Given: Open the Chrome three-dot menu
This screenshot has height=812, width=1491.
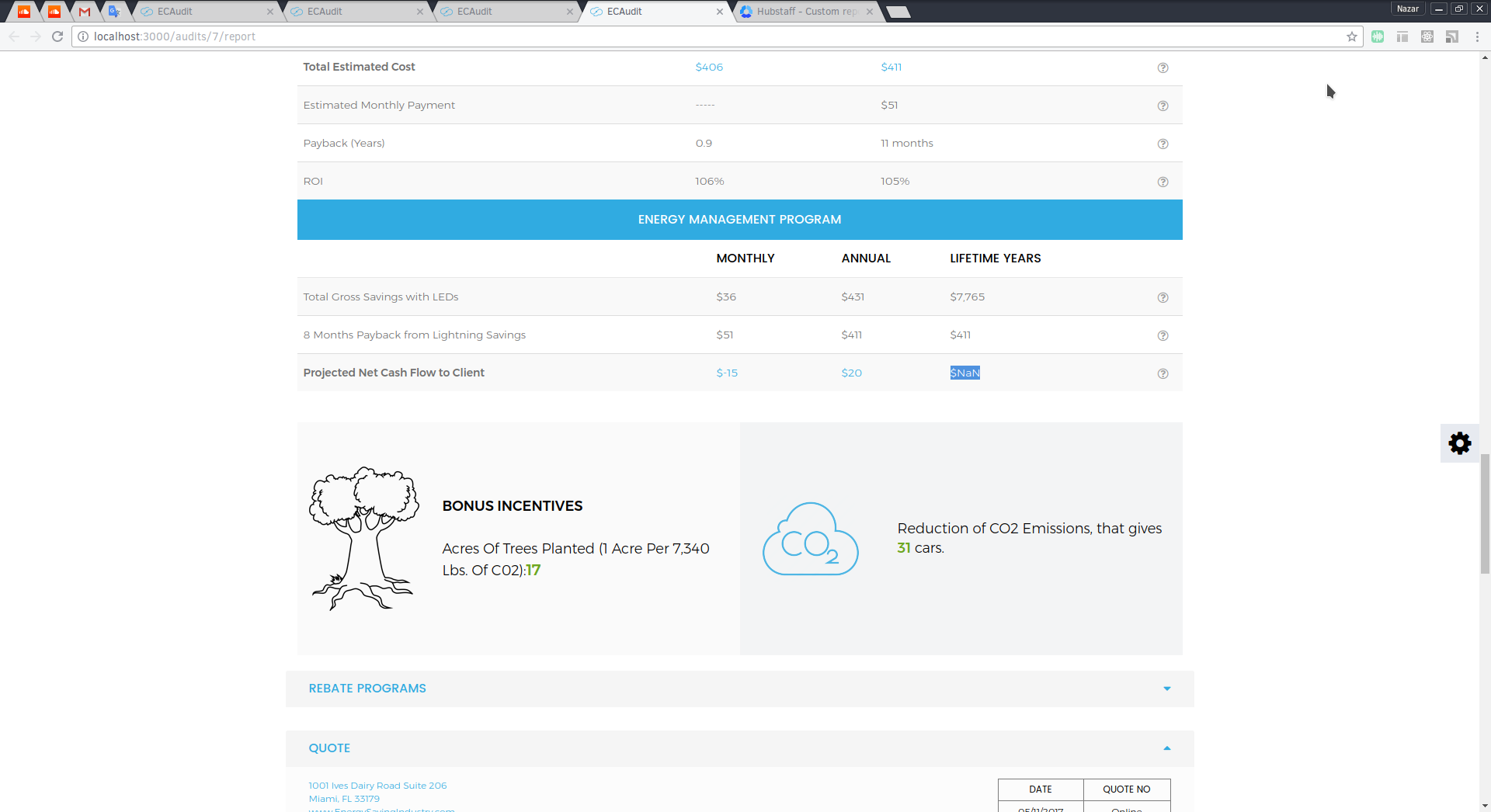Looking at the screenshot, I should point(1477,36).
